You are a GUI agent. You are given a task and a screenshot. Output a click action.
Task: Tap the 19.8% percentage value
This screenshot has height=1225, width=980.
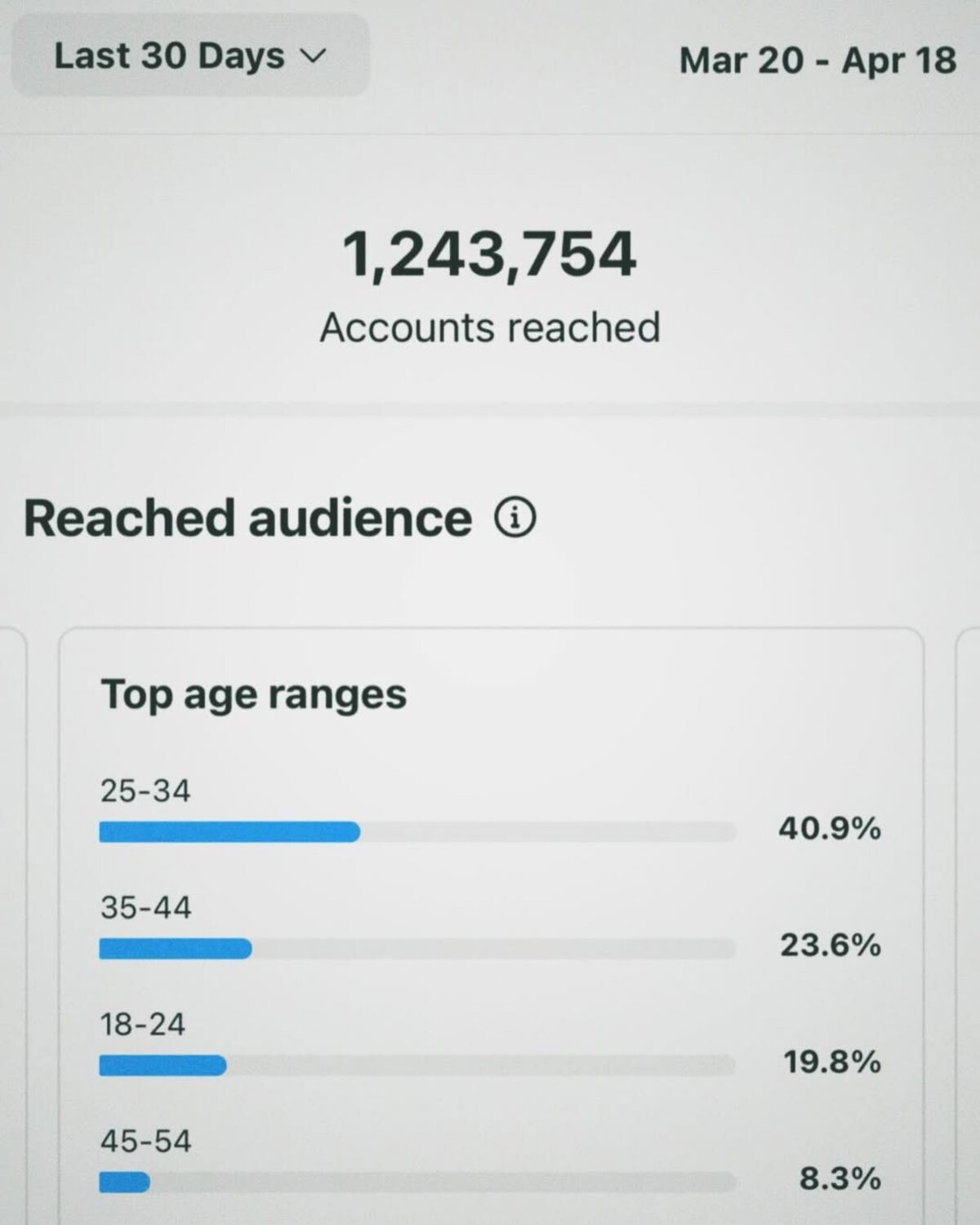[831, 1062]
